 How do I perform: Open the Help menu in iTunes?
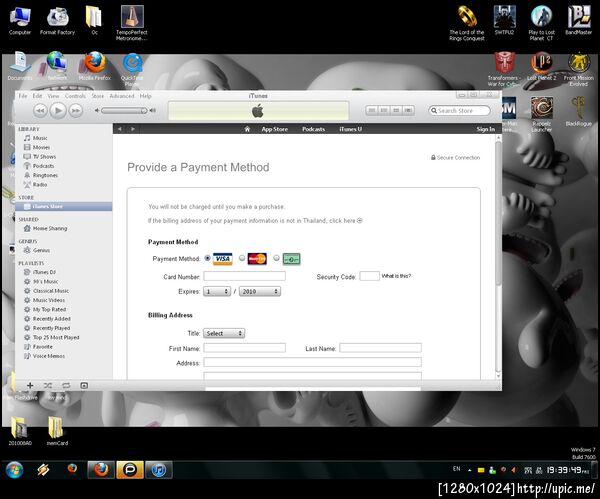pos(145,96)
